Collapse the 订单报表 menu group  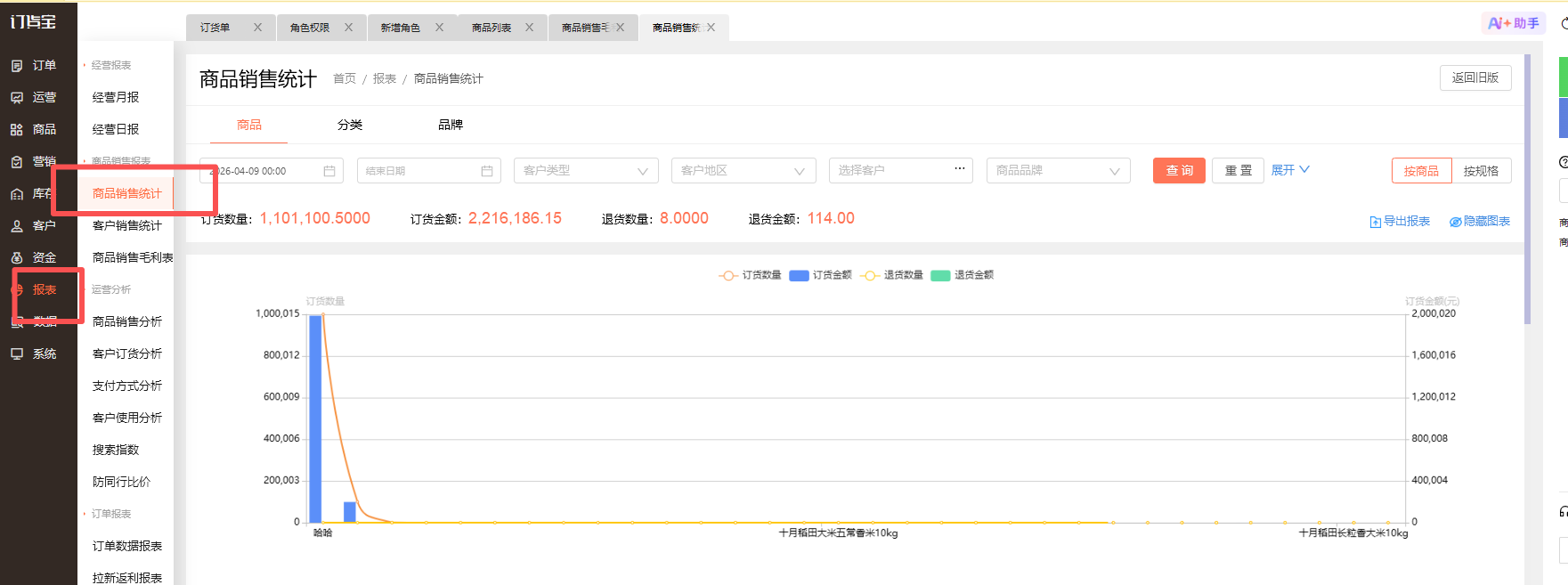coord(110,514)
